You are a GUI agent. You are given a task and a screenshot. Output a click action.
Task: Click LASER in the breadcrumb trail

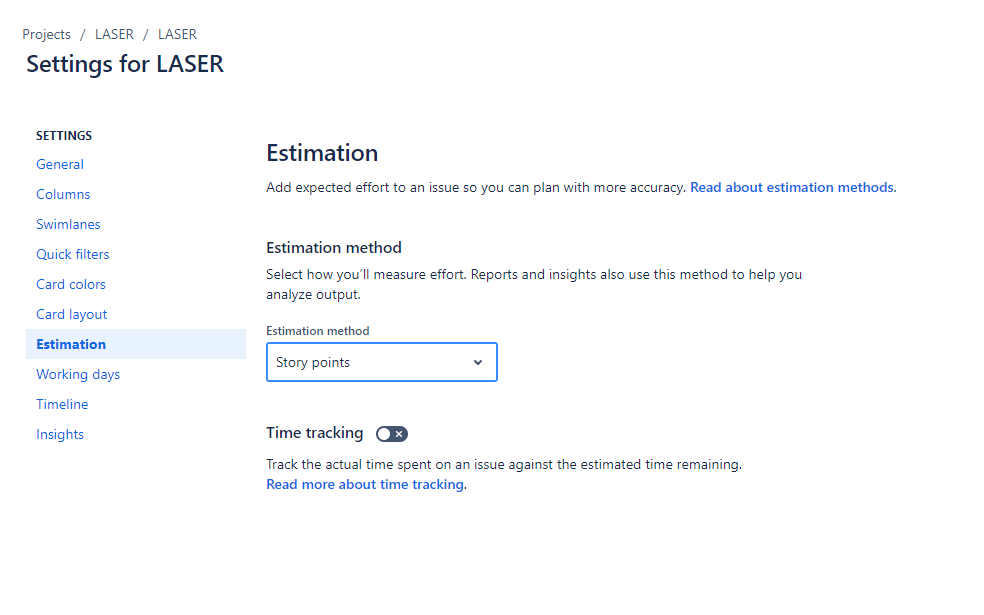114,34
